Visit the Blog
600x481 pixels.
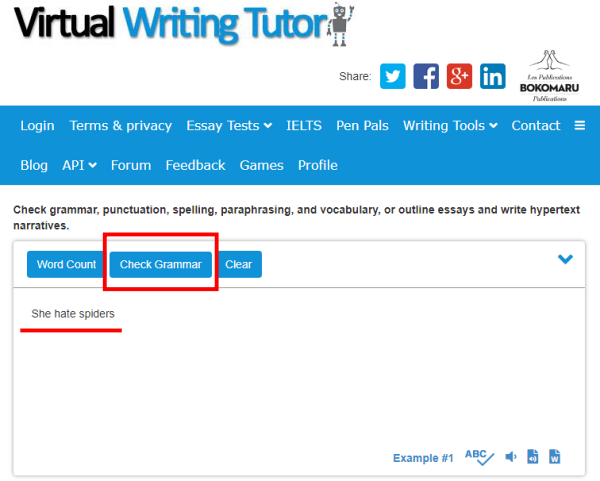click(34, 165)
